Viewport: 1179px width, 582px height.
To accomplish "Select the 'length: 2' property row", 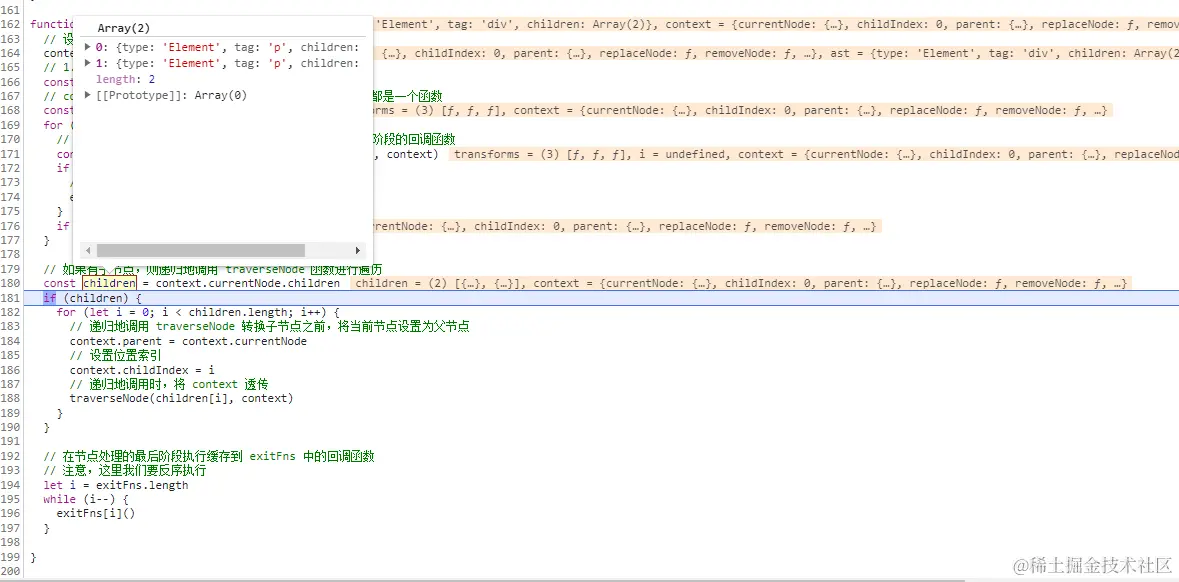I will 126,79.
